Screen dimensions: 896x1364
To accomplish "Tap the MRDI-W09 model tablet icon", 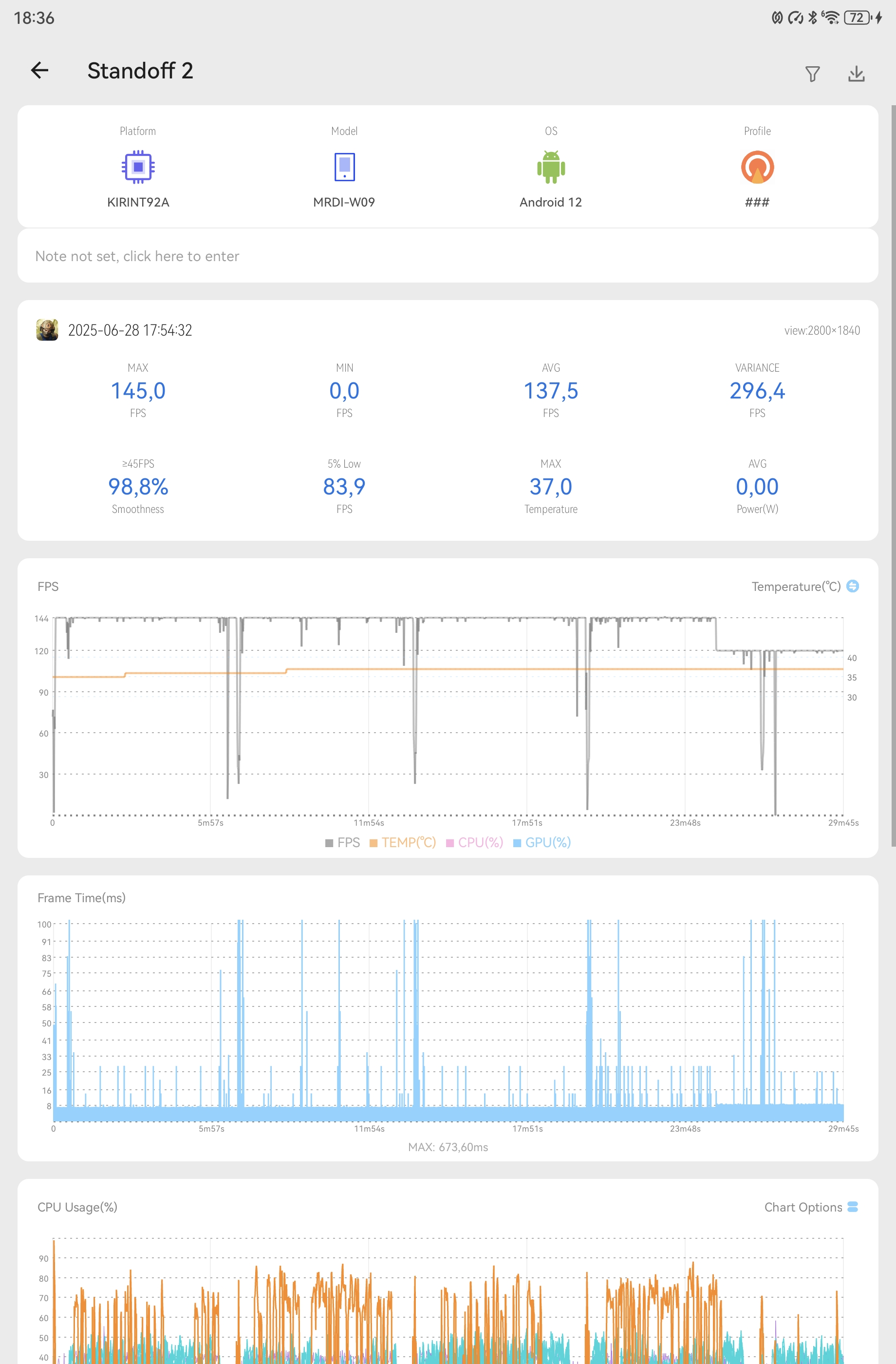I will pyautogui.click(x=344, y=167).
